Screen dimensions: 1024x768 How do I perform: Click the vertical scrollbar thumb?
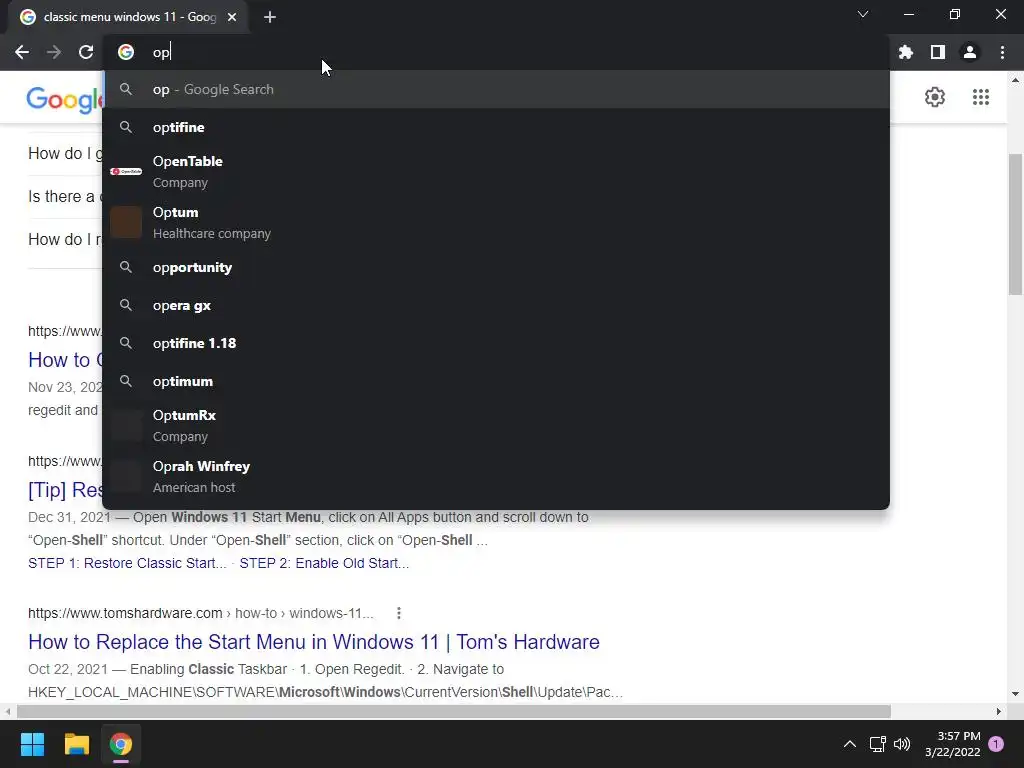(x=1015, y=224)
